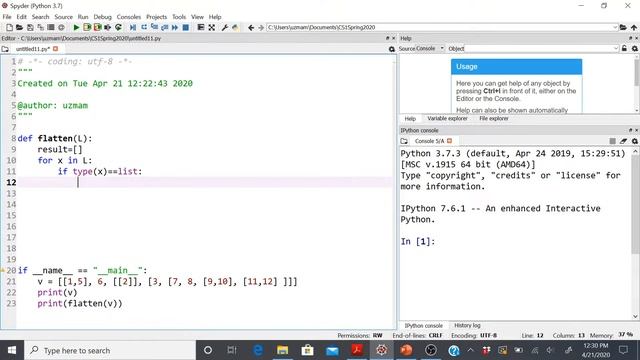Run selection or current line
Image resolution: width=640 pixels, height=360 pixels.
click(107, 27)
